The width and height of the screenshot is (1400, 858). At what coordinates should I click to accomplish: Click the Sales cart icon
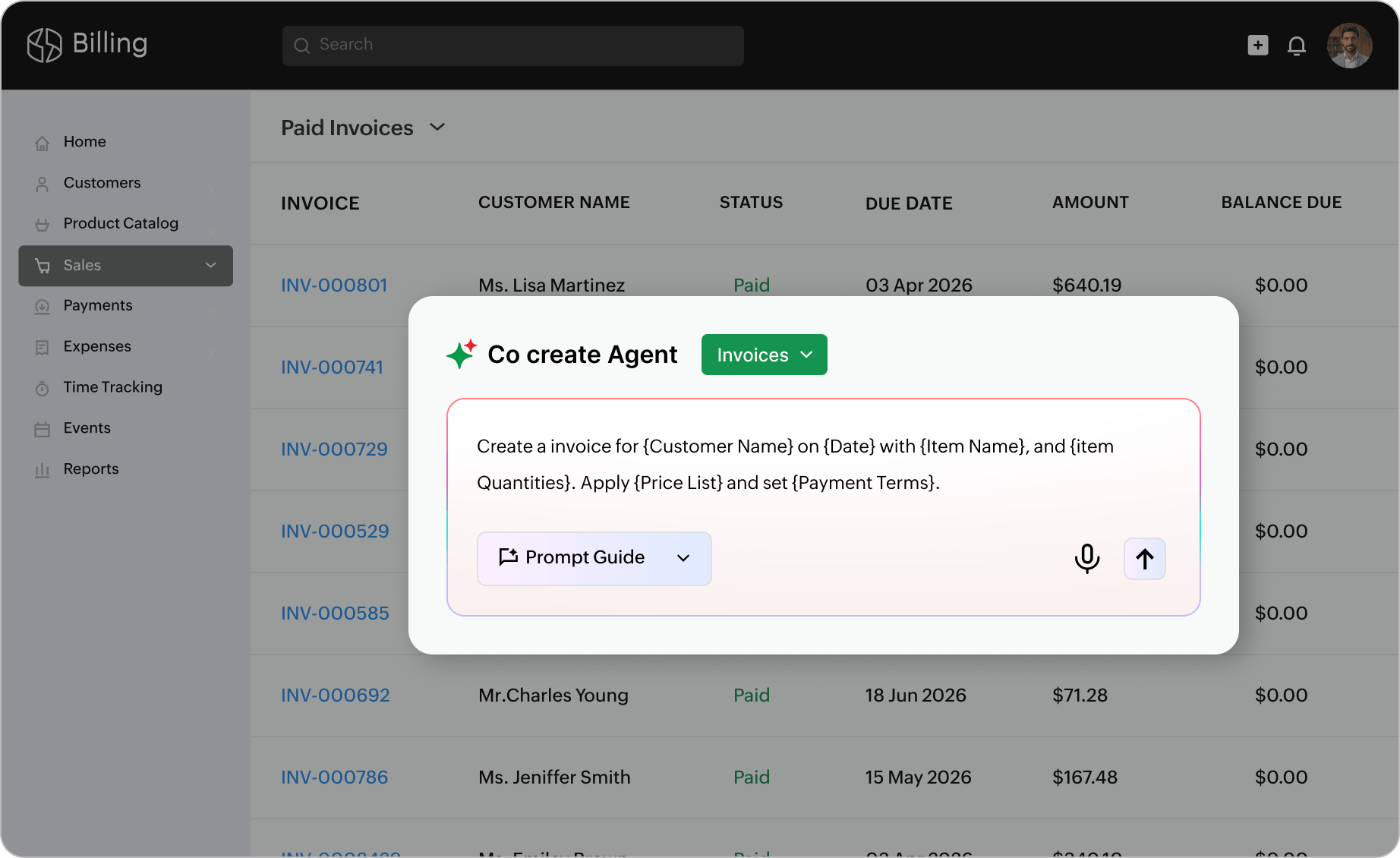(x=43, y=266)
